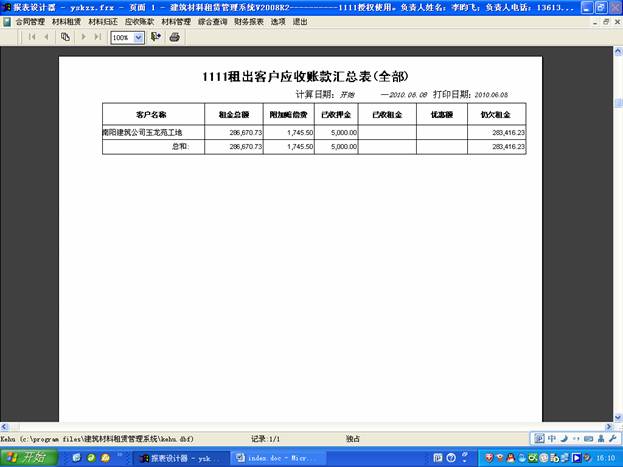Click the previous page arrow
The height and width of the screenshot is (467, 623).
(46, 37)
